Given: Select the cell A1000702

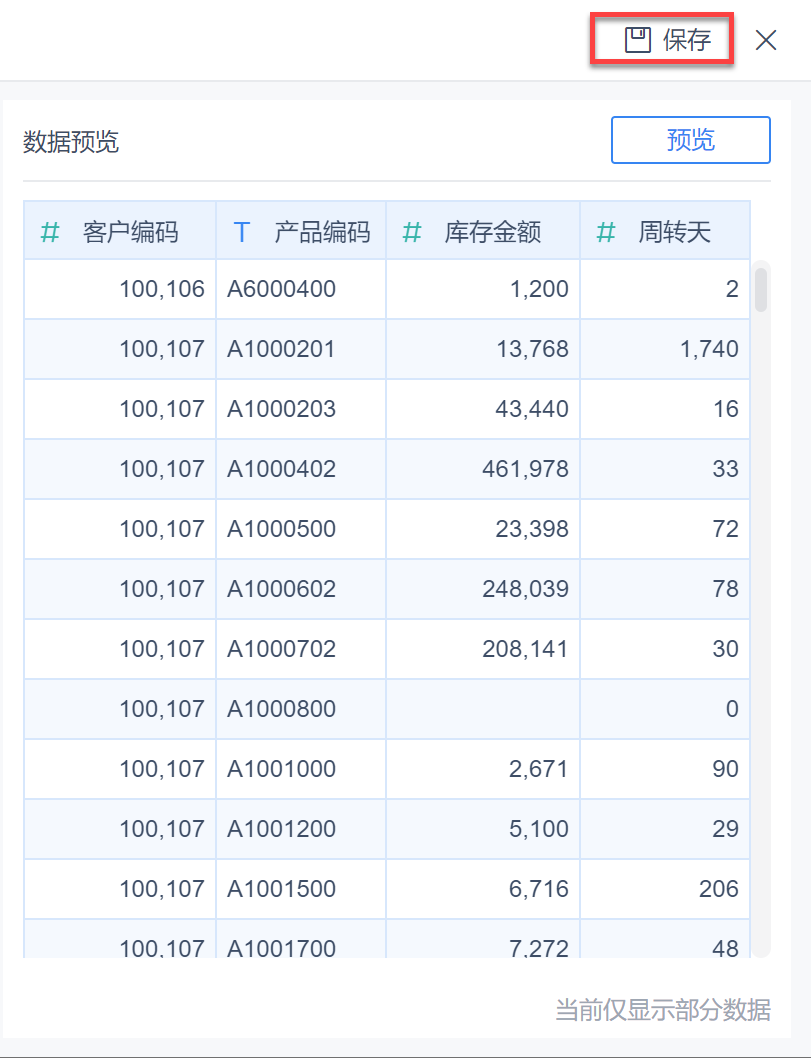Looking at the screenshot, I should (301, 649).
